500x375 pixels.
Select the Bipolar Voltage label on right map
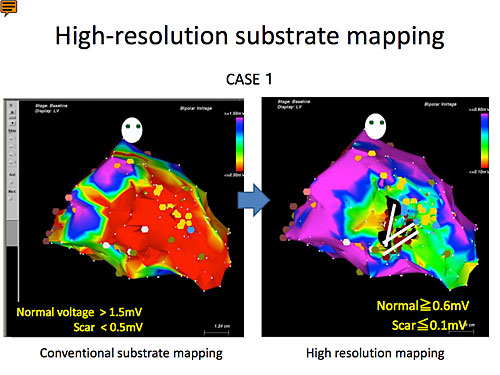(440, 104)
